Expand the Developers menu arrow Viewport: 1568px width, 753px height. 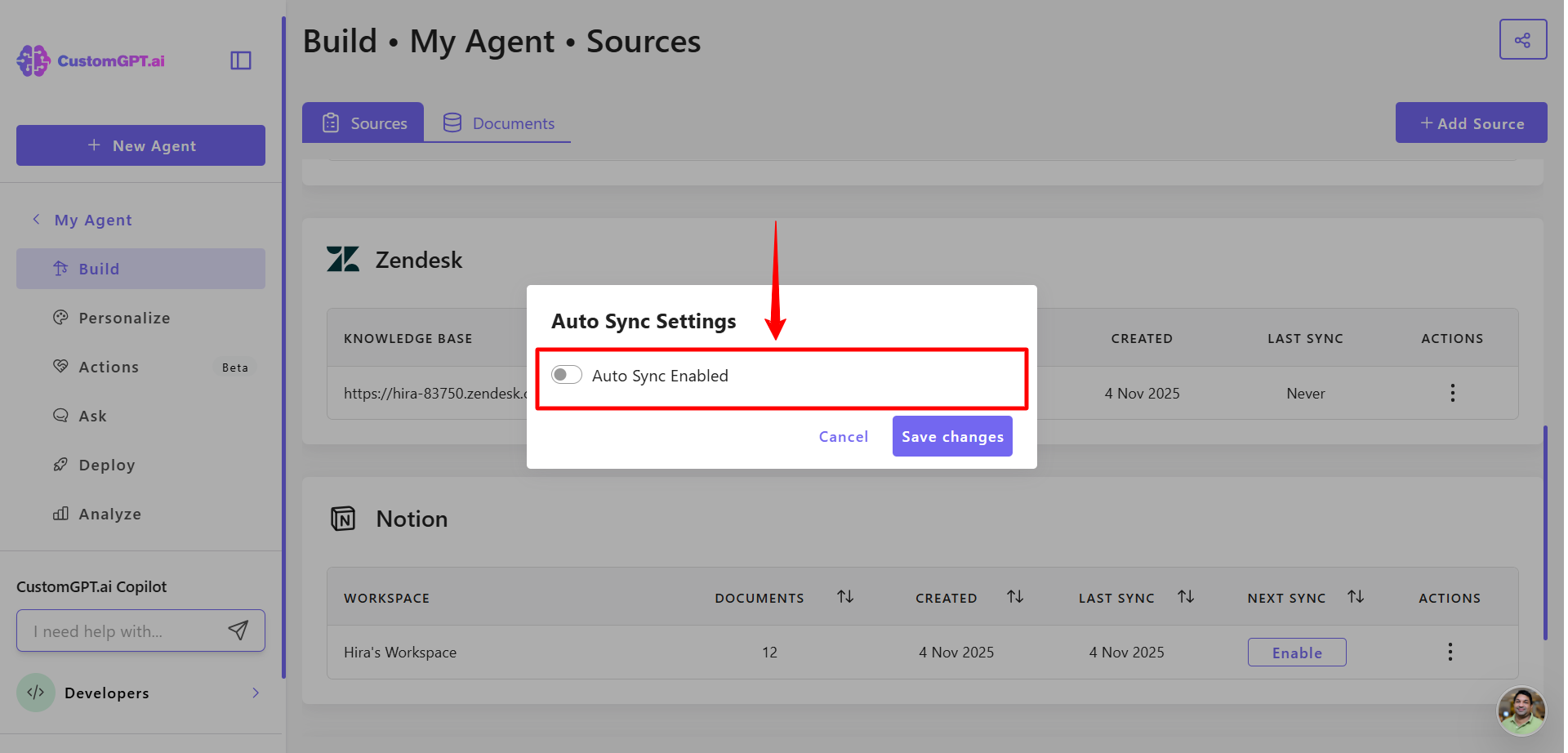256,693
